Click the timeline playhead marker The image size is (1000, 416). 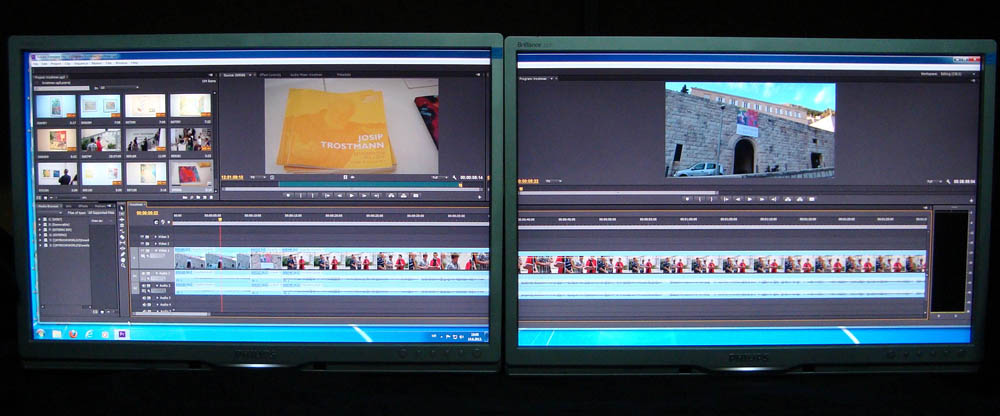point(220,219)
